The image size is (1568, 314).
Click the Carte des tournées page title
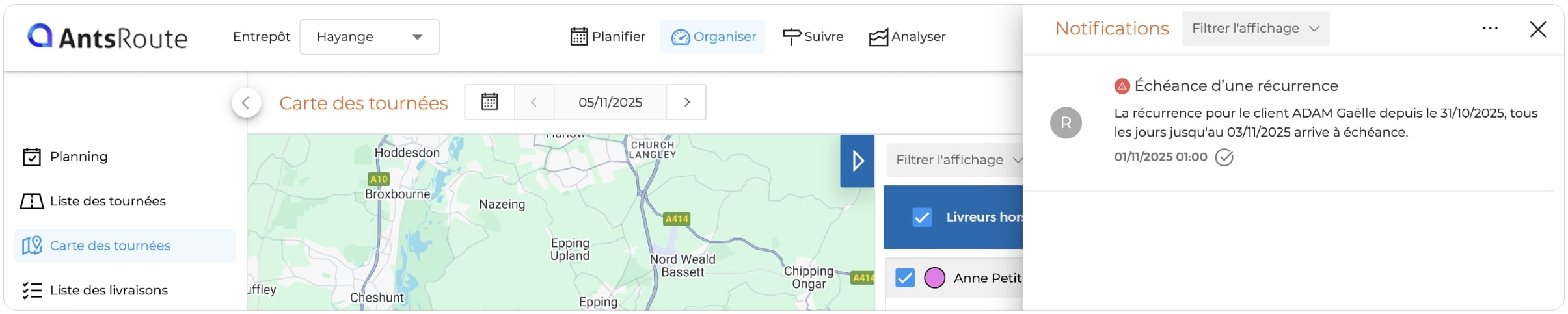click(x=364, y=103)
